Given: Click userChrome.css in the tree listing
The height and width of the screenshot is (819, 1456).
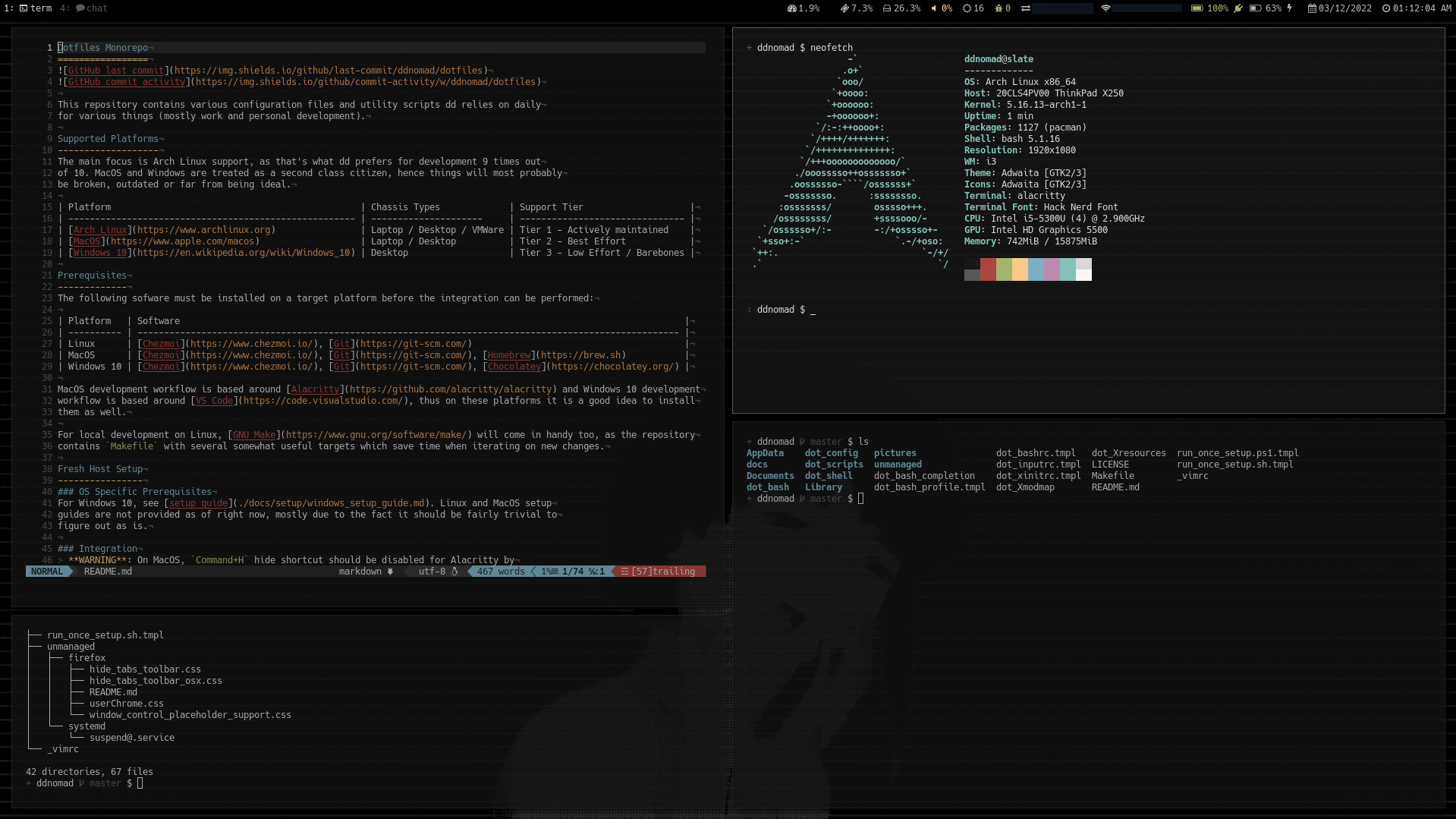Looking at the screenshot, I should (x=127, y=704).
